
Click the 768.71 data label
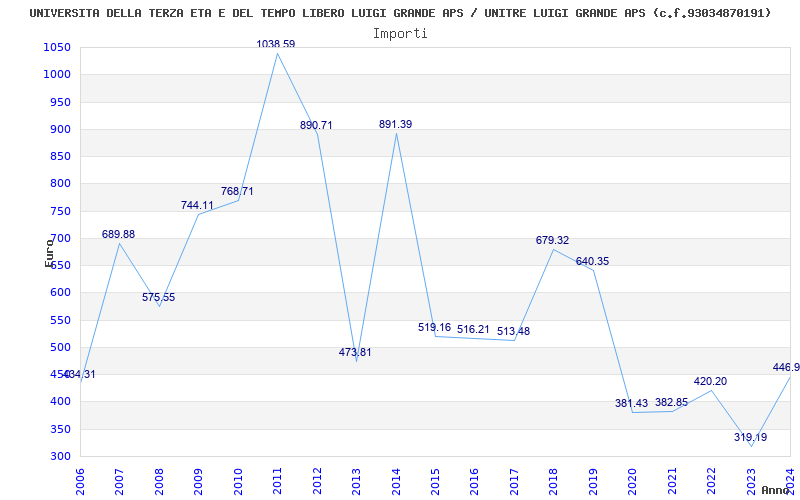(237, 191)
